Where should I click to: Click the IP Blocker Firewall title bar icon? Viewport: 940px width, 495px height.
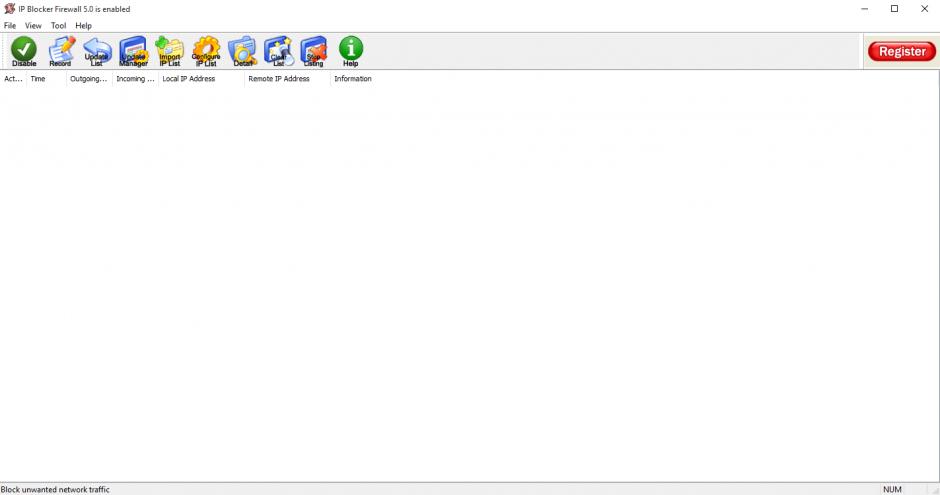click(x=10, y=9)
